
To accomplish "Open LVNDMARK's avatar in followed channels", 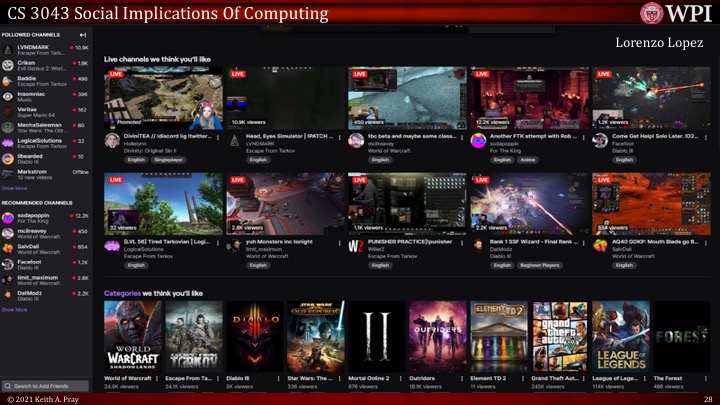I will [8, 49].
